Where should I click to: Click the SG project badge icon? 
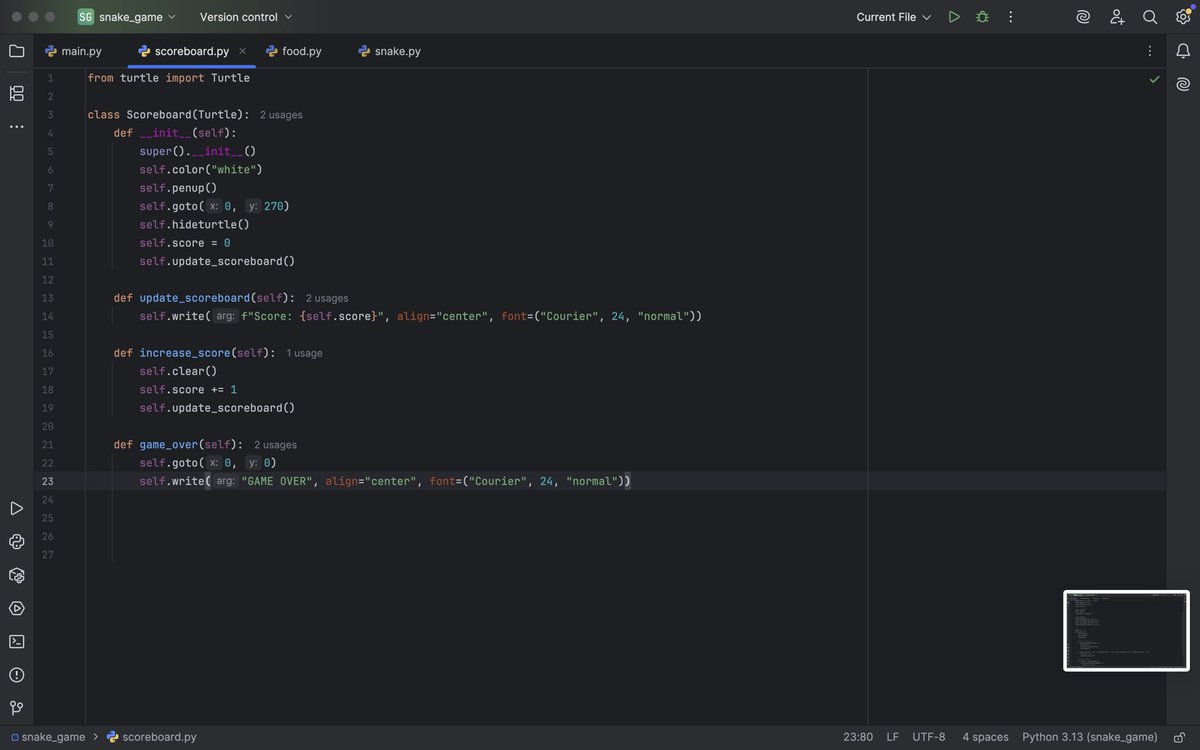86,17
